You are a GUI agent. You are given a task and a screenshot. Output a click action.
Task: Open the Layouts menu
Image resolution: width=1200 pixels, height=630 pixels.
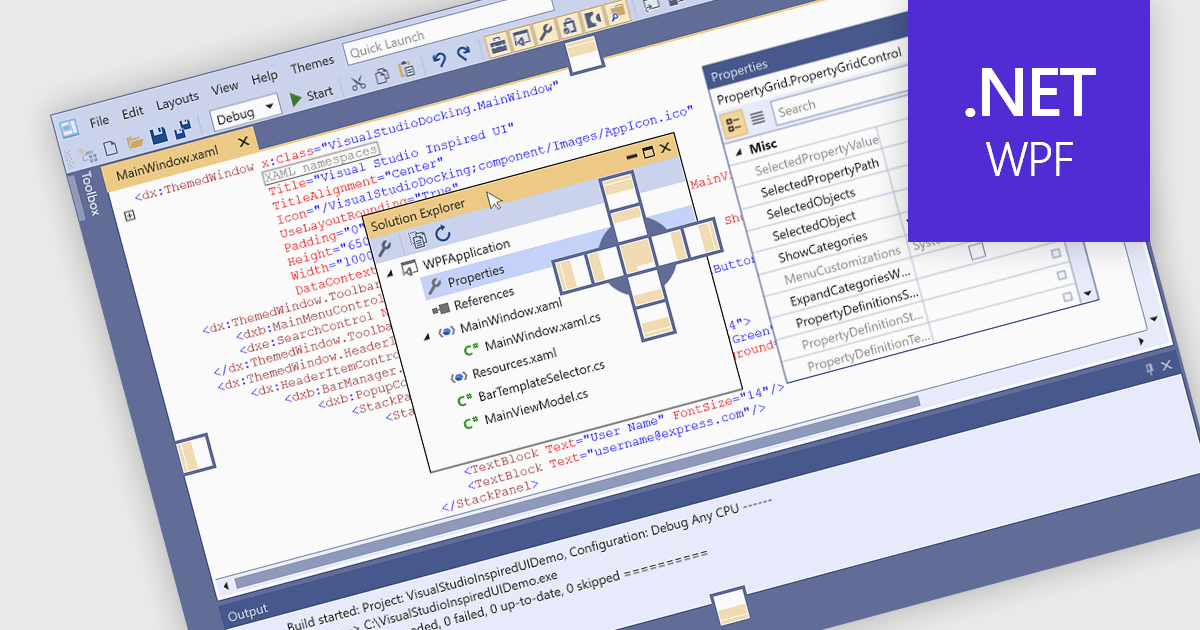178,99
